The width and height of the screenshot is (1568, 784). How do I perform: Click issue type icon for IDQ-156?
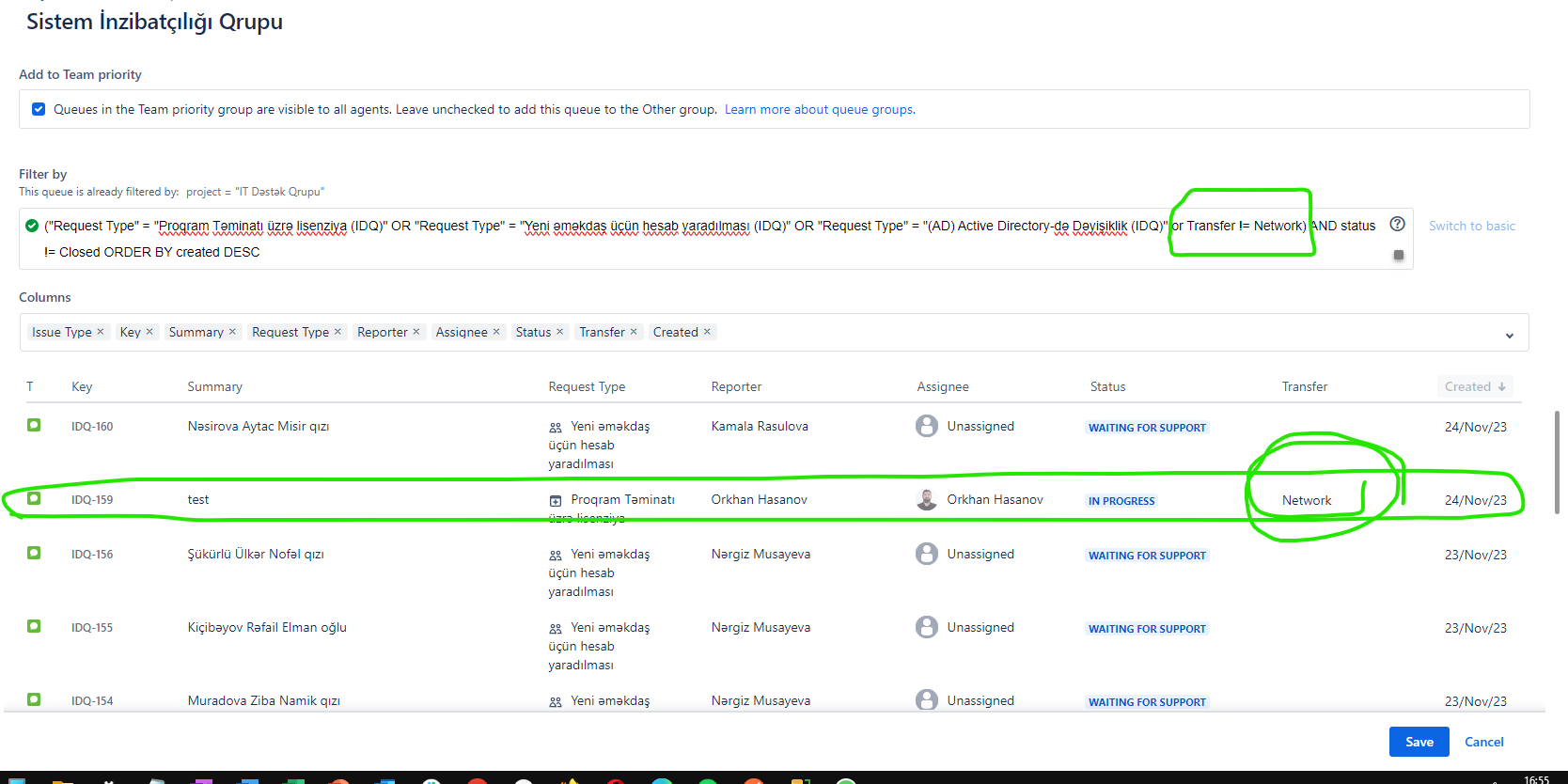pyautogui.click(x=34, y=553)
